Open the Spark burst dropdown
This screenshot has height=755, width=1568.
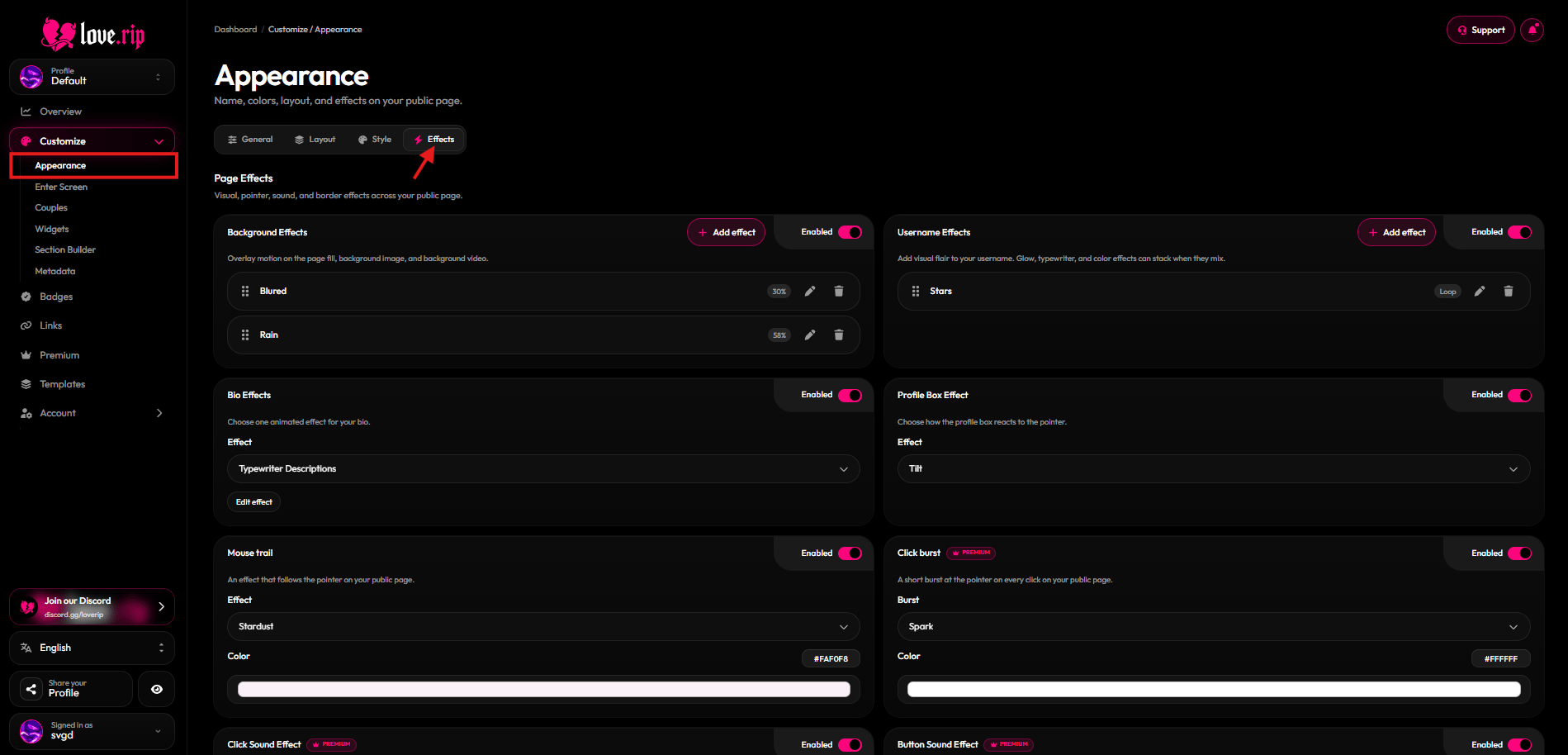click(1213, 626)
